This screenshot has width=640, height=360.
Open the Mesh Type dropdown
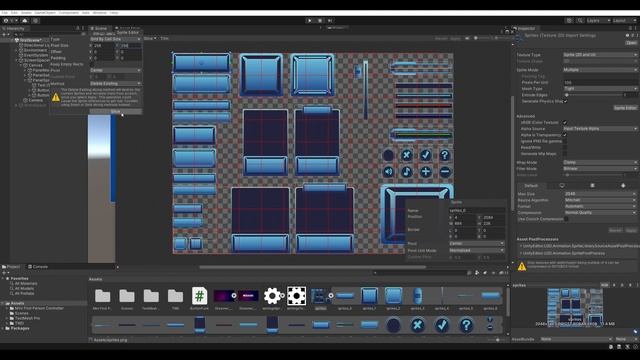(x=600, y=89)
